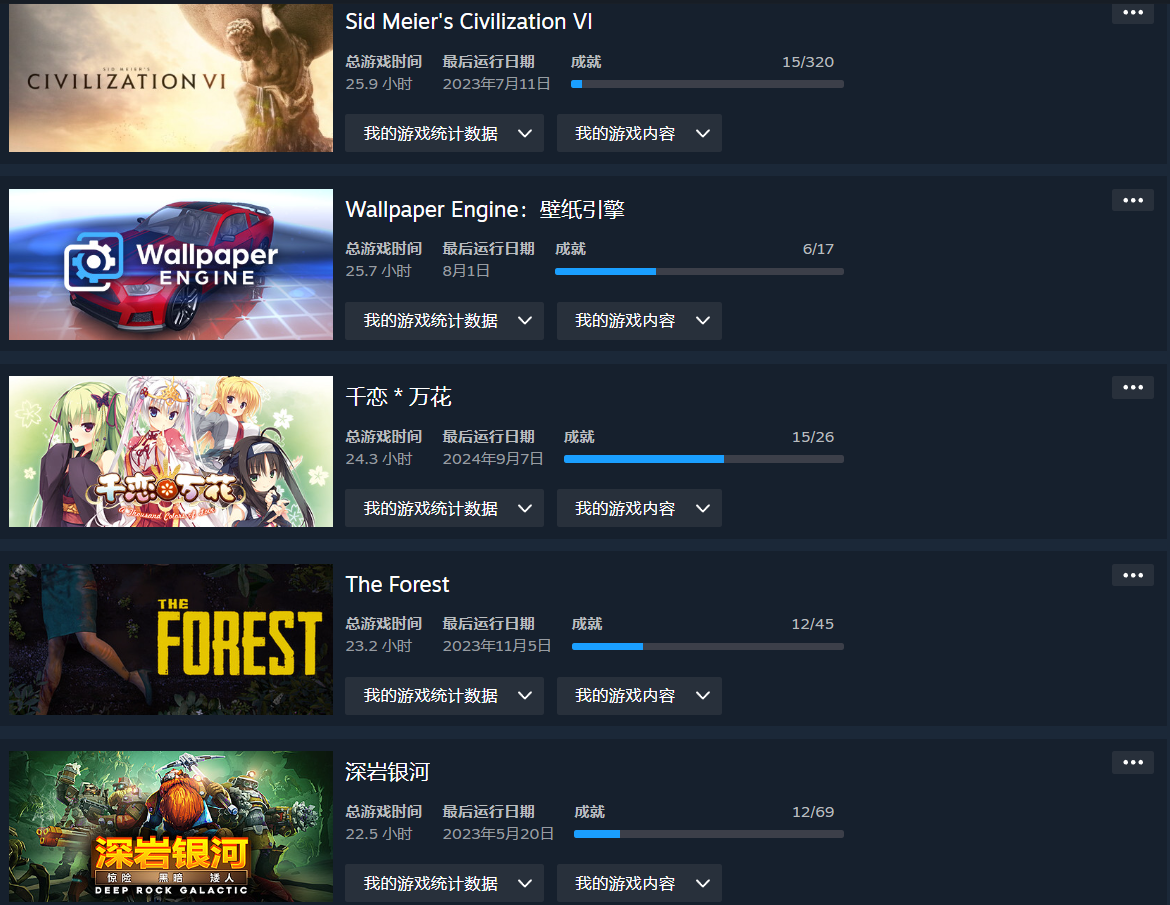Open three-dot menu for Wallpaper Engine
The width and height of the screenshot is (1170, 905).
1132,200
